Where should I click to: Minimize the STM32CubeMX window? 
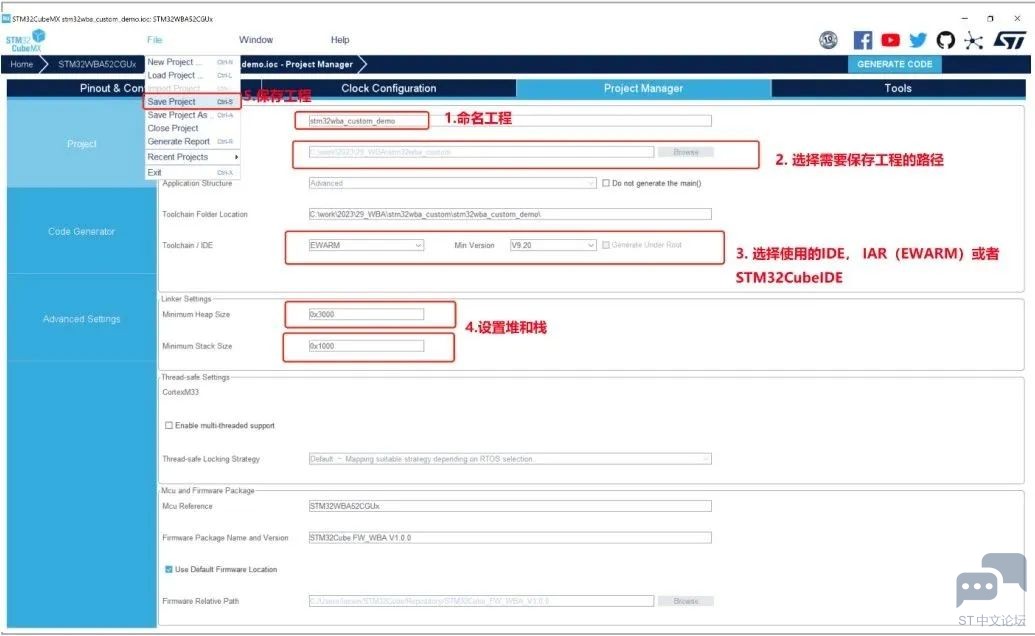tap(964, 18)
